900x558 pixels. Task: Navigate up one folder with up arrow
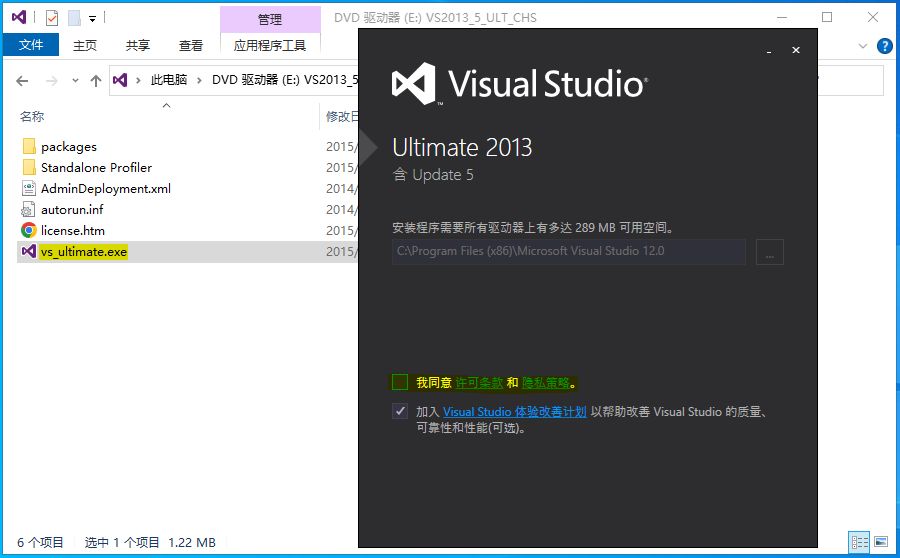point(96,80)
